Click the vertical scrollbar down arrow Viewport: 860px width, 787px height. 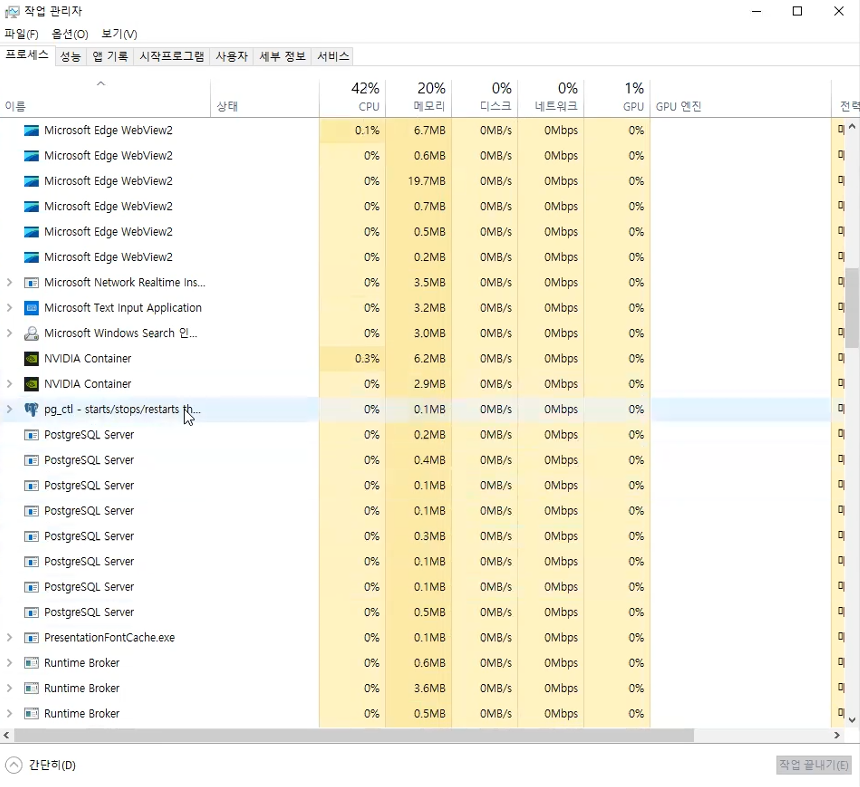pos(852,720)
